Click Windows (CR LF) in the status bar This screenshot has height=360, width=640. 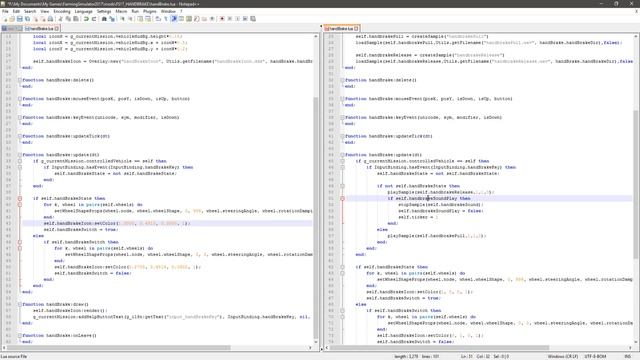563,356
